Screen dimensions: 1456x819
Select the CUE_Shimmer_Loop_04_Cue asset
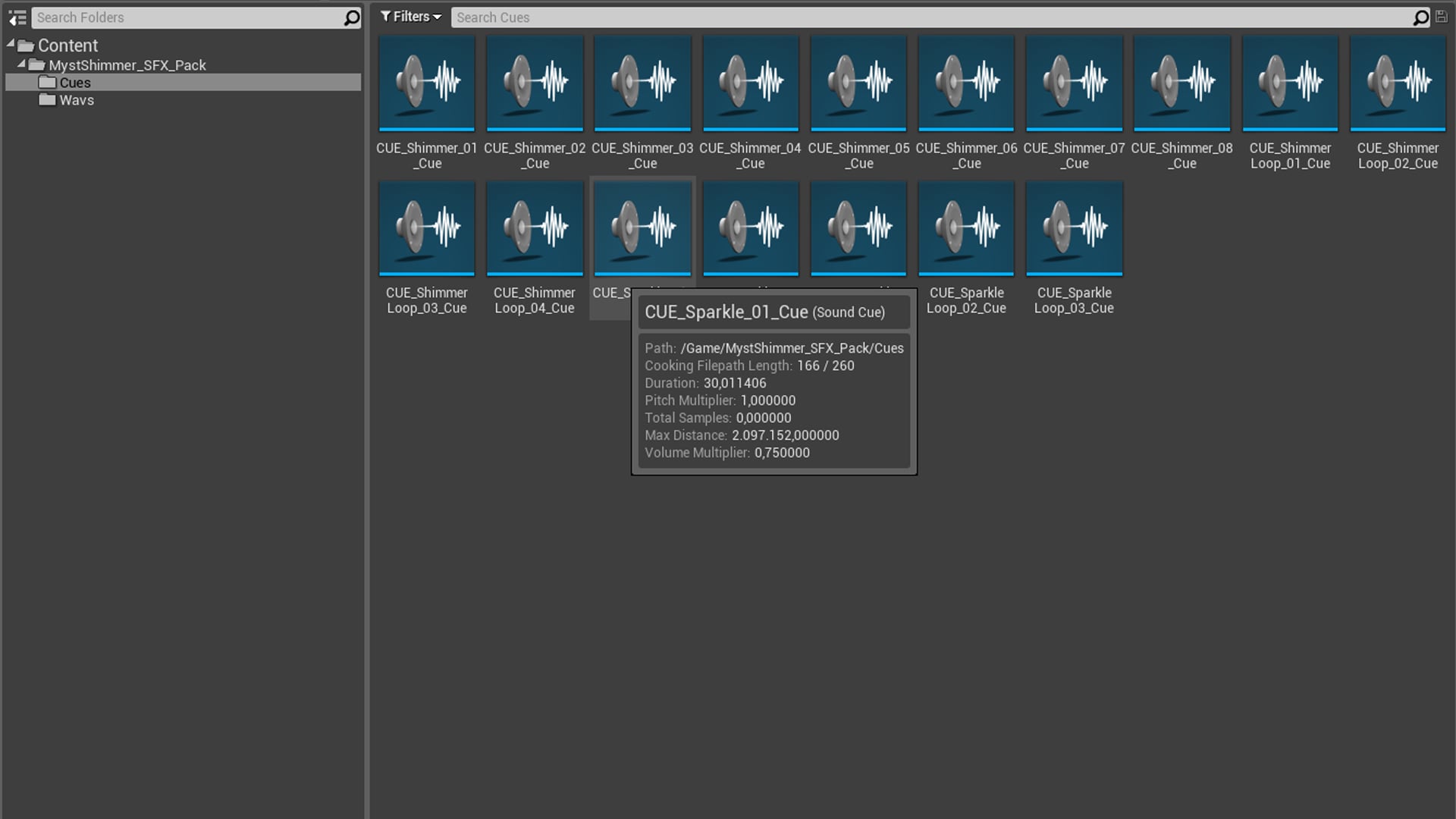click(534, 227)
